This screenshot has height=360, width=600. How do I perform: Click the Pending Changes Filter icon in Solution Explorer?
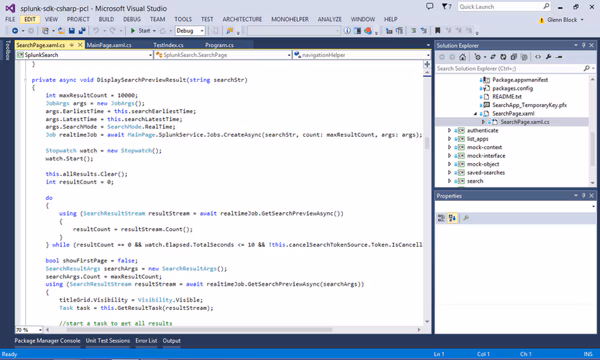click(477, 57)
